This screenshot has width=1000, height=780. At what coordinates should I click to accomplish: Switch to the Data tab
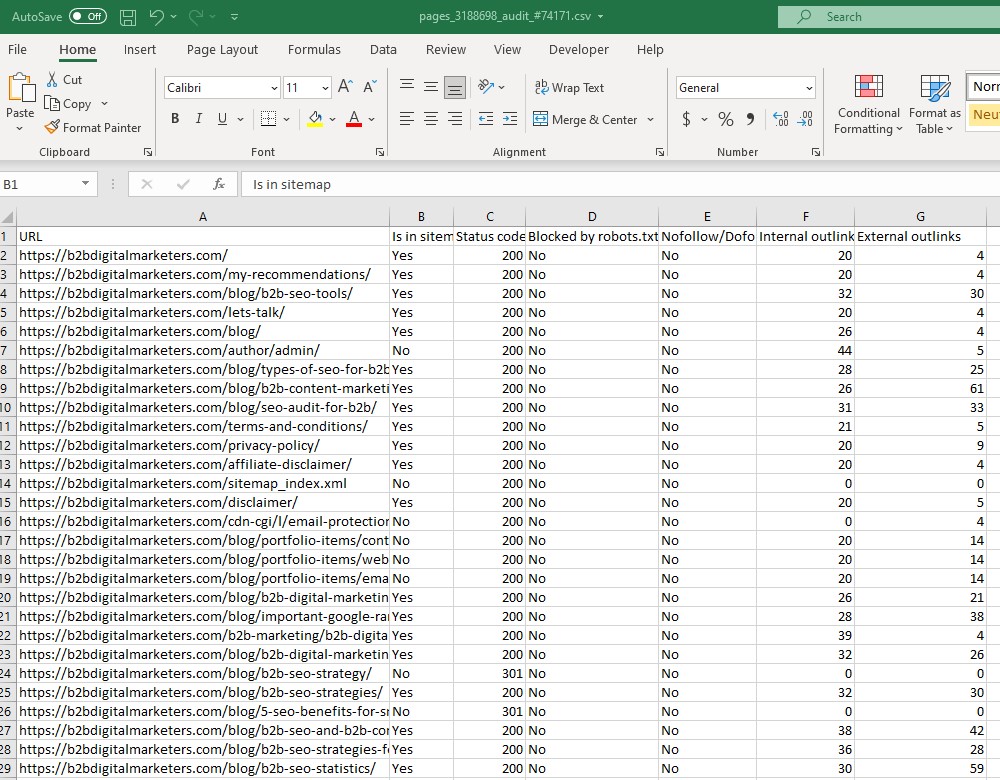pyautogui.click(x=383, y=49)
